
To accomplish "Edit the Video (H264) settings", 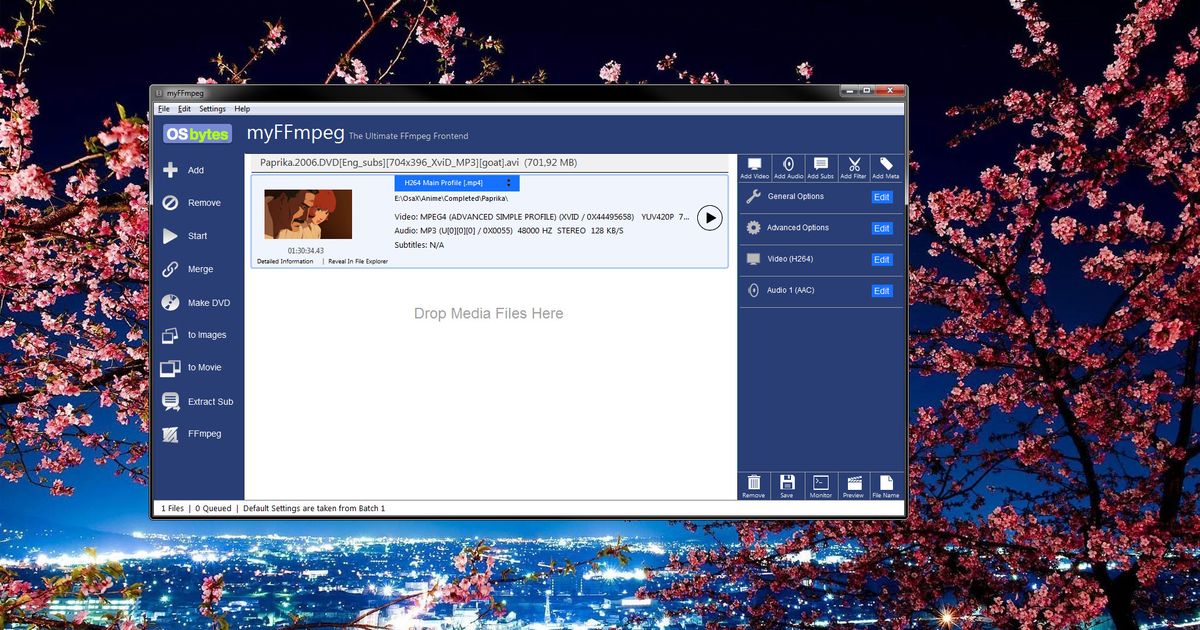I will coord(880,259).
